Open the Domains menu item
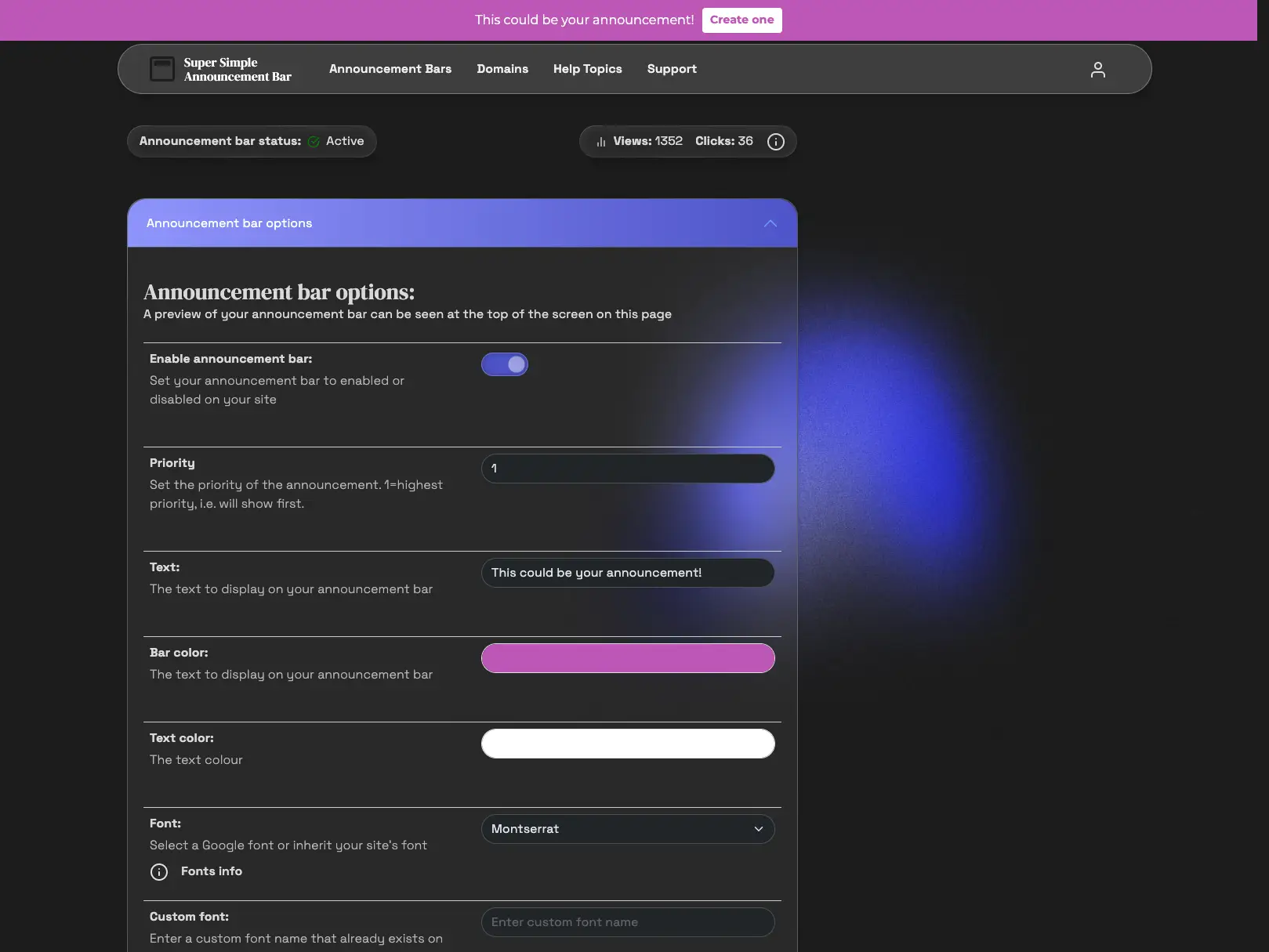 pos(502,69)
